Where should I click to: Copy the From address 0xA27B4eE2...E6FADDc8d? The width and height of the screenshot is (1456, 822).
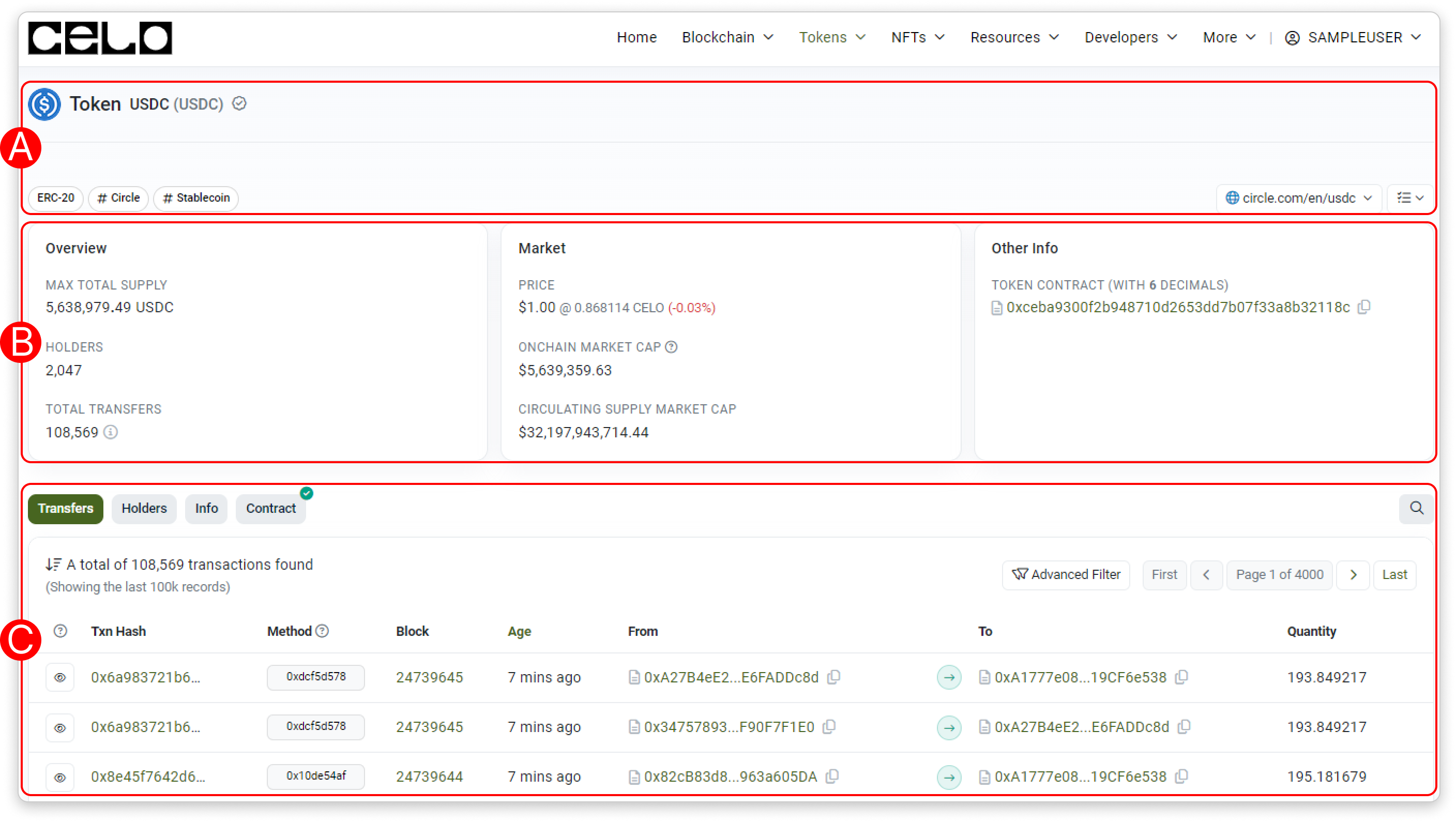pos(833,677)
